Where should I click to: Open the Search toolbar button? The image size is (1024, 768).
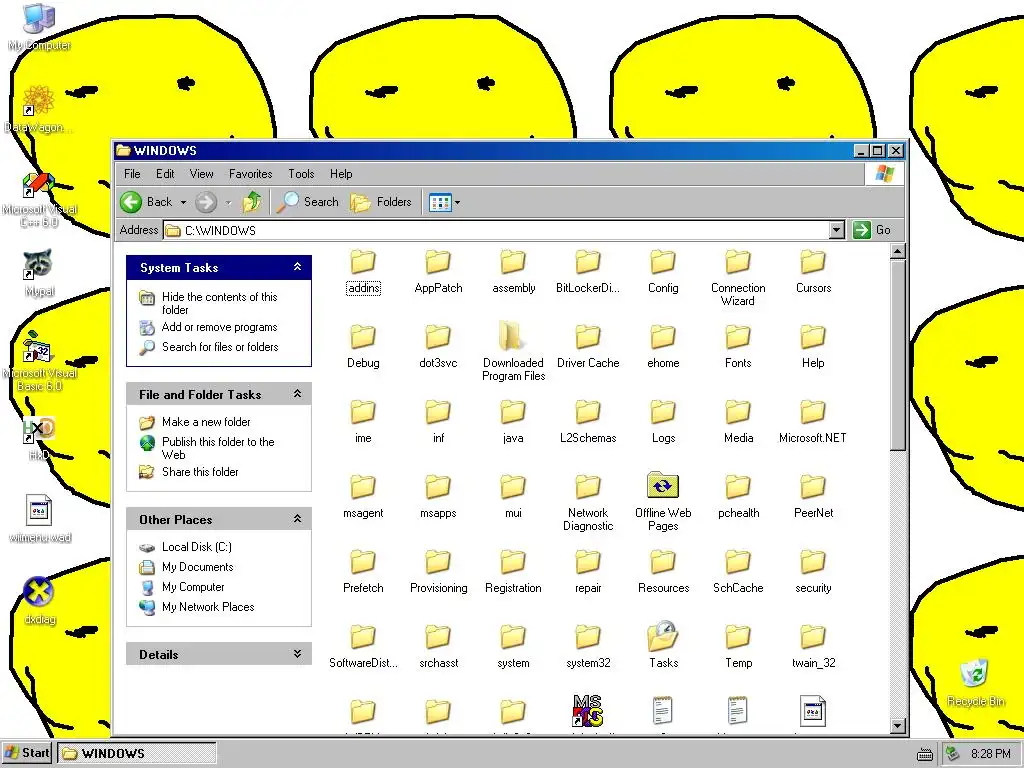pos(308,202)
